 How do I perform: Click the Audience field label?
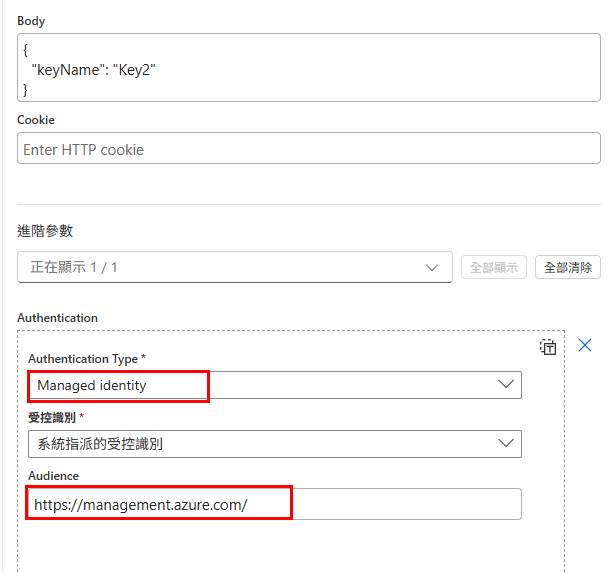pos(53,476)
